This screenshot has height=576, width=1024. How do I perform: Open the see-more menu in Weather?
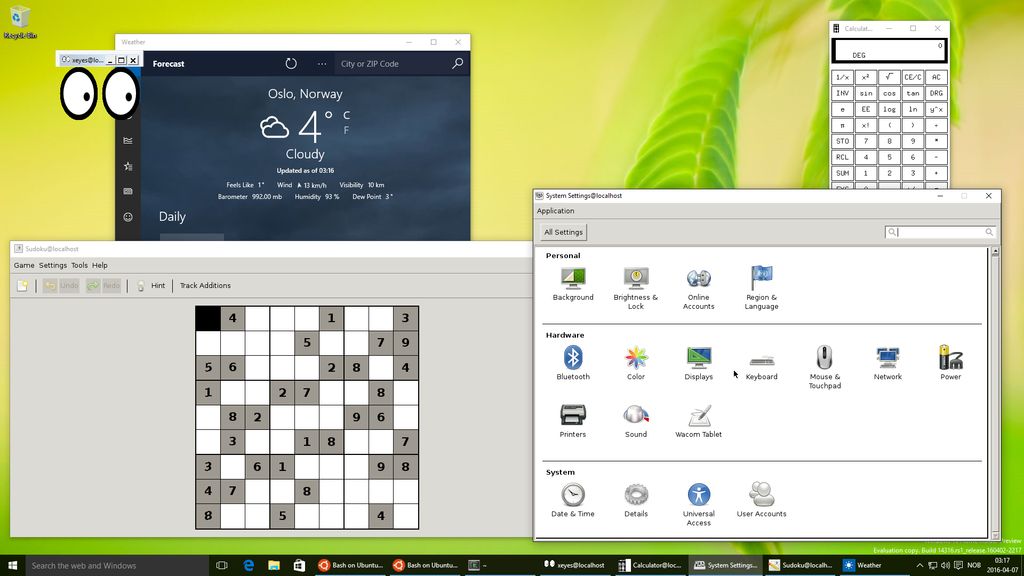(322, 63)
